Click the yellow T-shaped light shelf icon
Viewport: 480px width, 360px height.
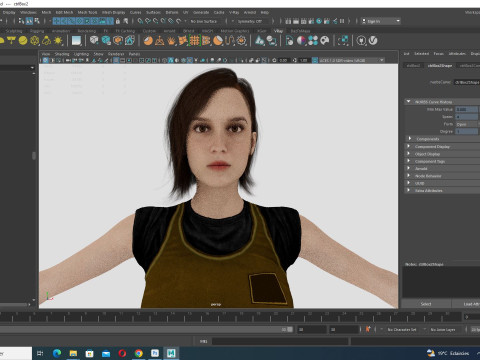coord(11,41)
